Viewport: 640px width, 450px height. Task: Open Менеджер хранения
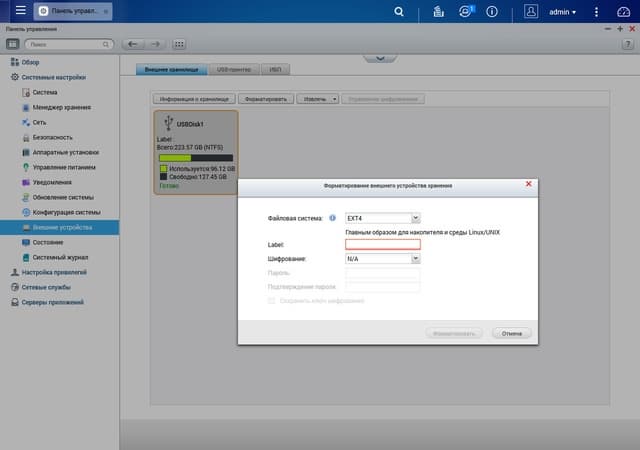coord(62,107)
